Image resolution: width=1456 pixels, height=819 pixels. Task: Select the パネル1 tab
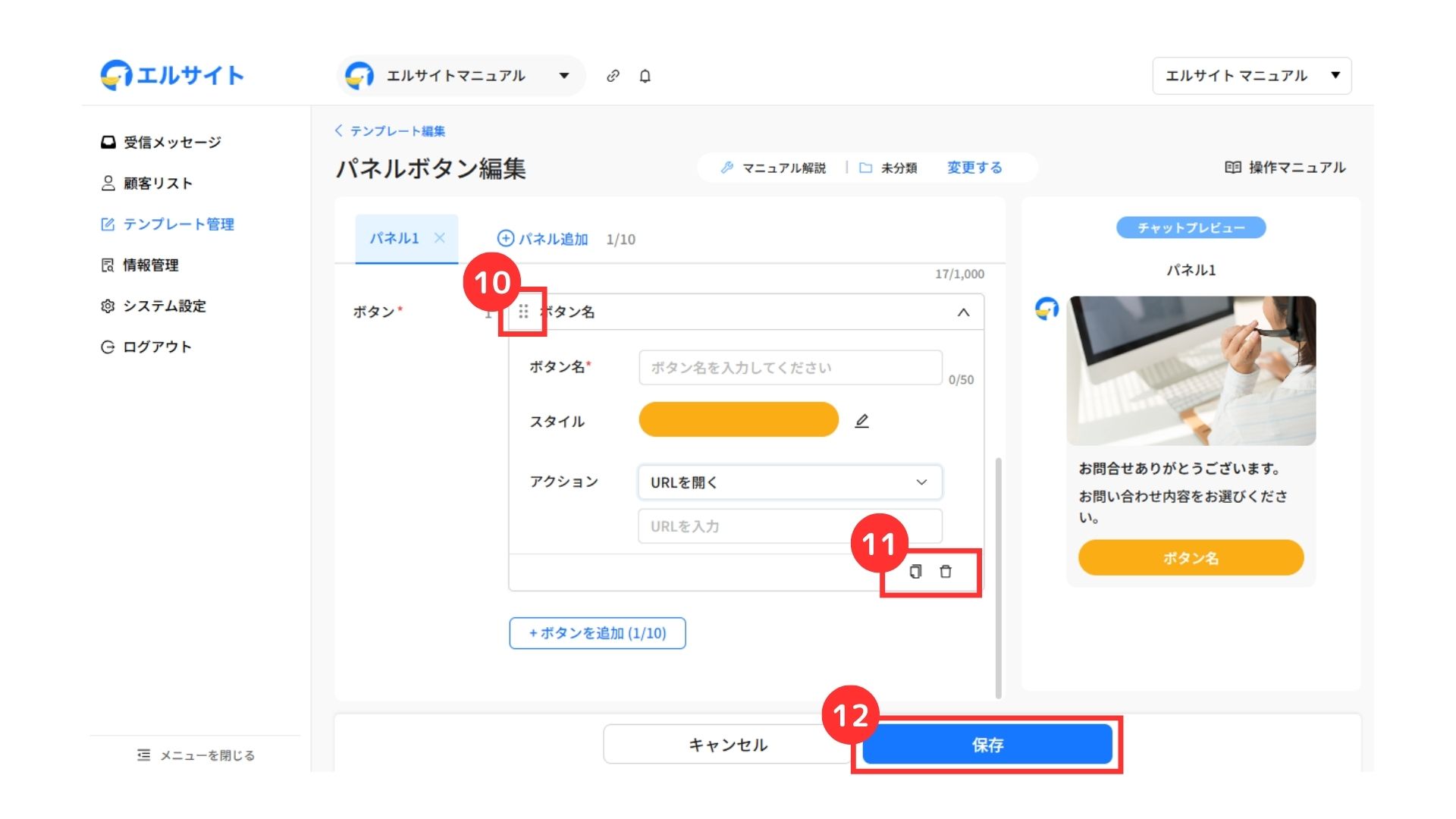click(394, 238)
